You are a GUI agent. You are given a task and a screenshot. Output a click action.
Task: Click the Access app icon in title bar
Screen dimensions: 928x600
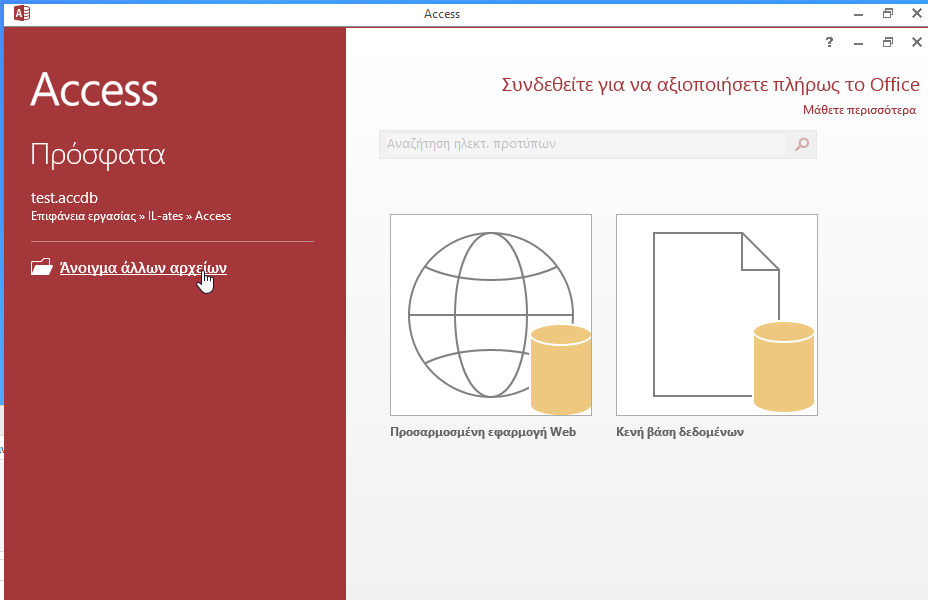[x=21, y=13]
